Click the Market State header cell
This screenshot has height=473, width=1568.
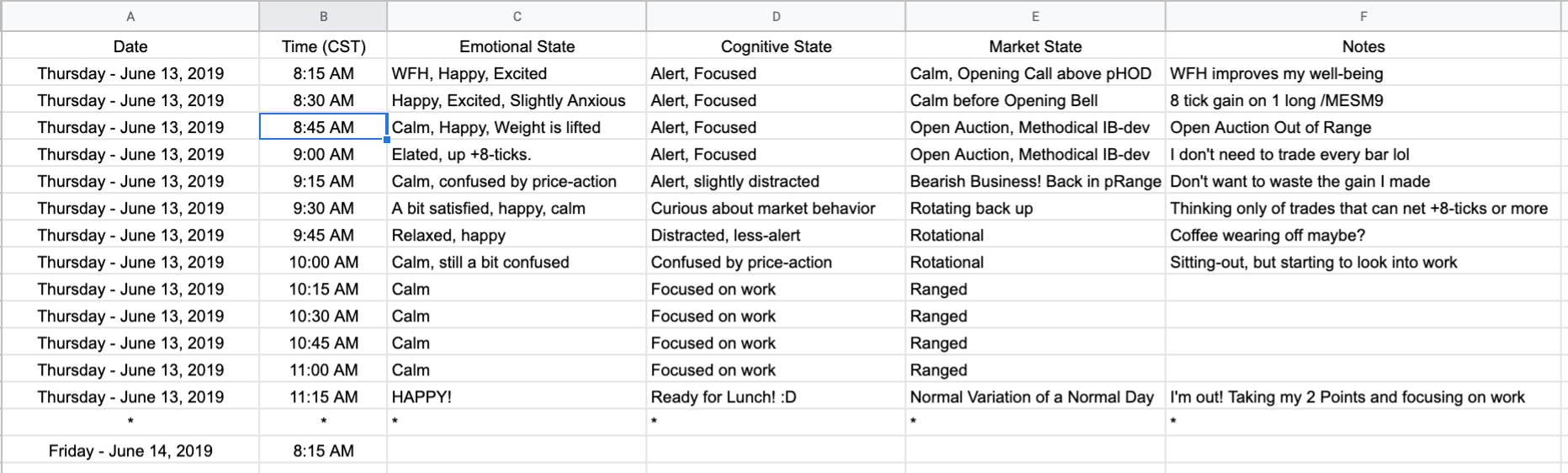(x=1036, y=46)
